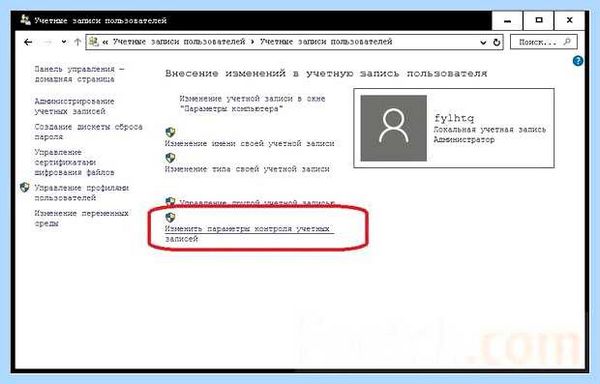Viewport: 600px width, 384px height.
Task: Click shield icon above Изменение типа link
Action: (x=170, y=158)
